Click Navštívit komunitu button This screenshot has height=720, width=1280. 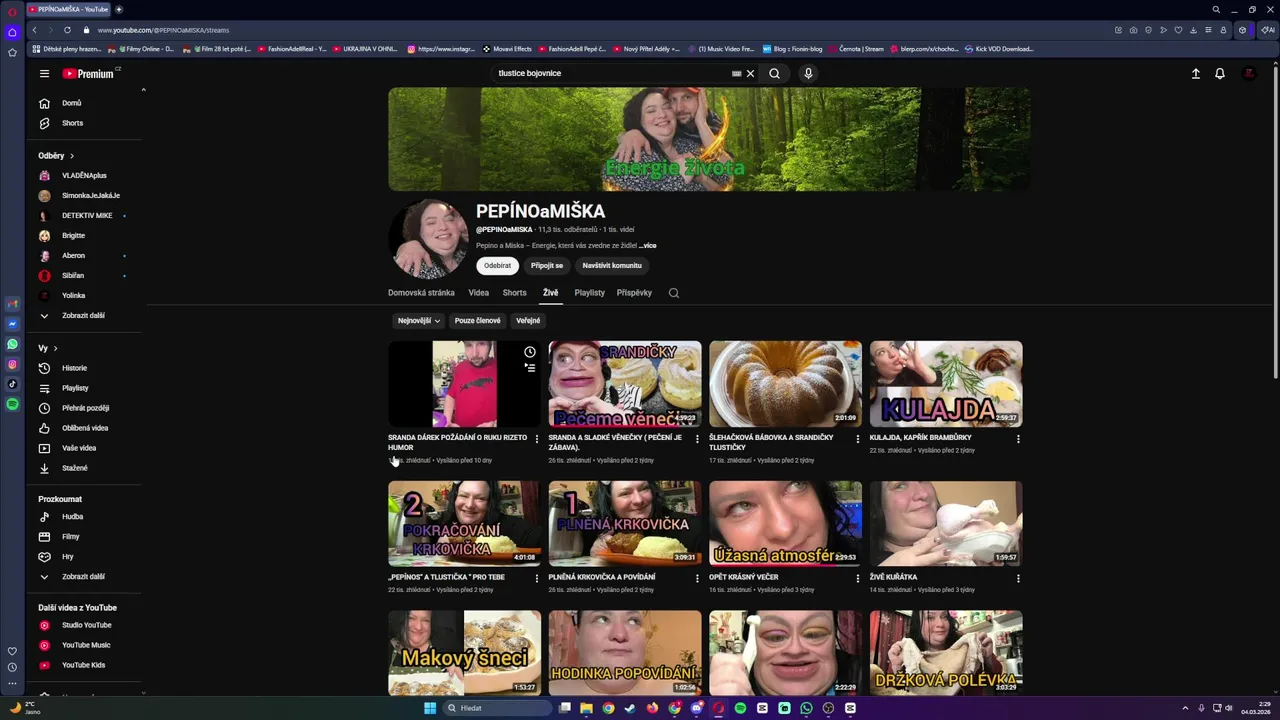[x=612, y=266]
